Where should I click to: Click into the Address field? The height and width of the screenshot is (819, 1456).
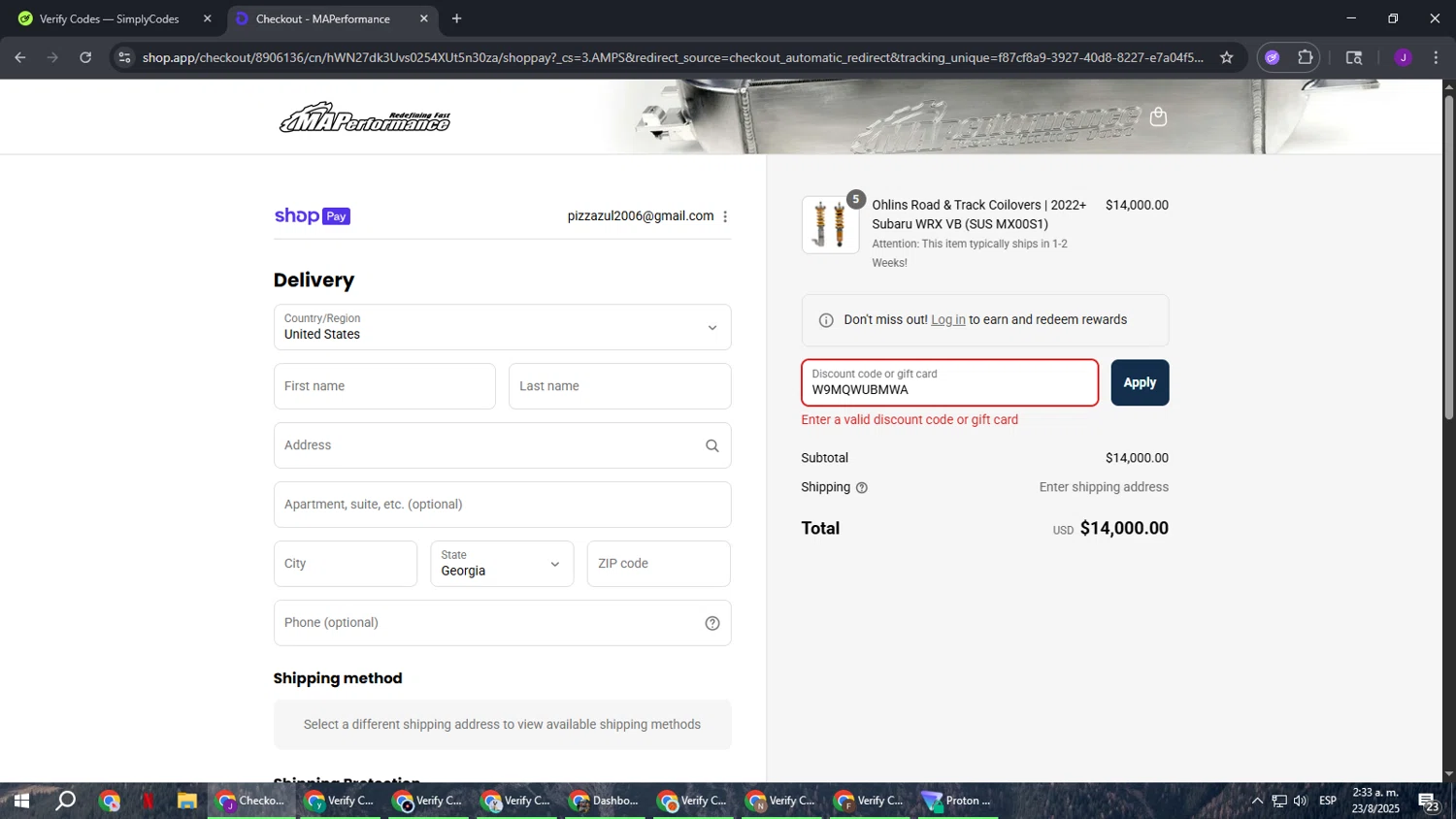click(502, 445)
